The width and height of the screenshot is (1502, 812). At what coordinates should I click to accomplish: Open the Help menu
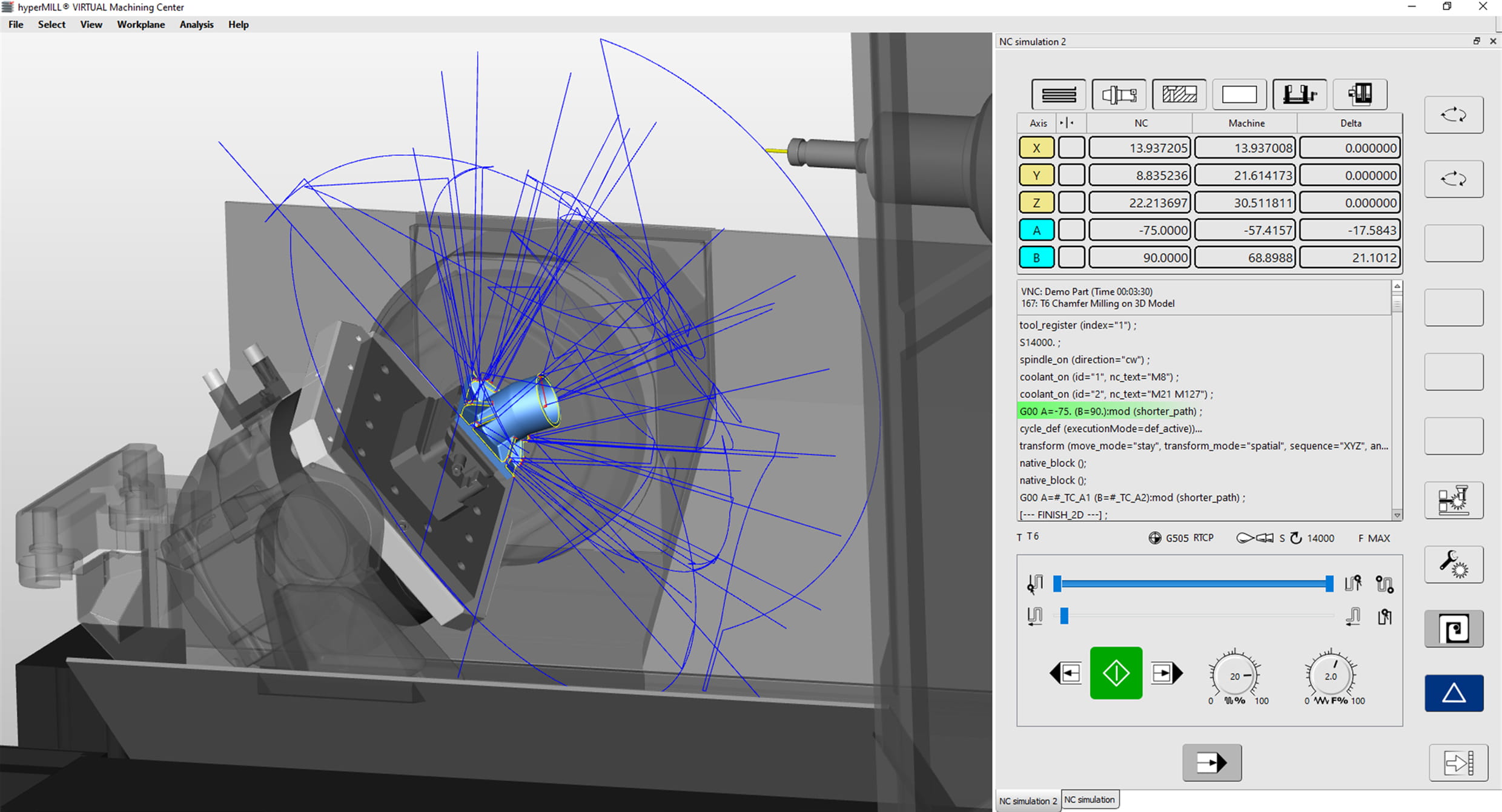click(x=238, y=24)
